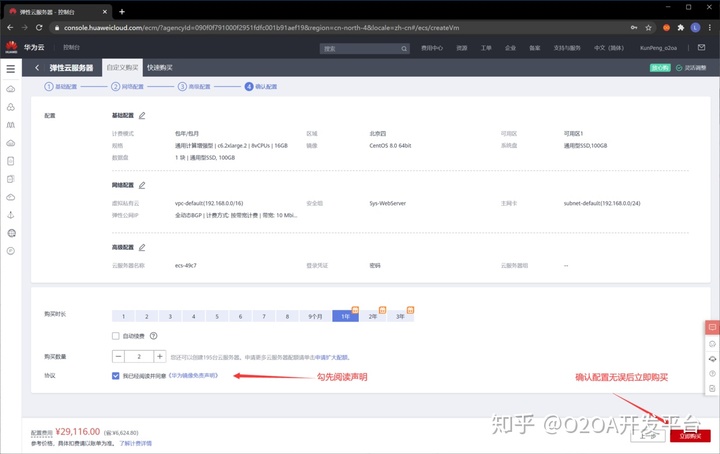Image resolution: width=720 pixels, height=454 pixels.
Task: Open 备案 in top navigation
Action: coord(534,48)
